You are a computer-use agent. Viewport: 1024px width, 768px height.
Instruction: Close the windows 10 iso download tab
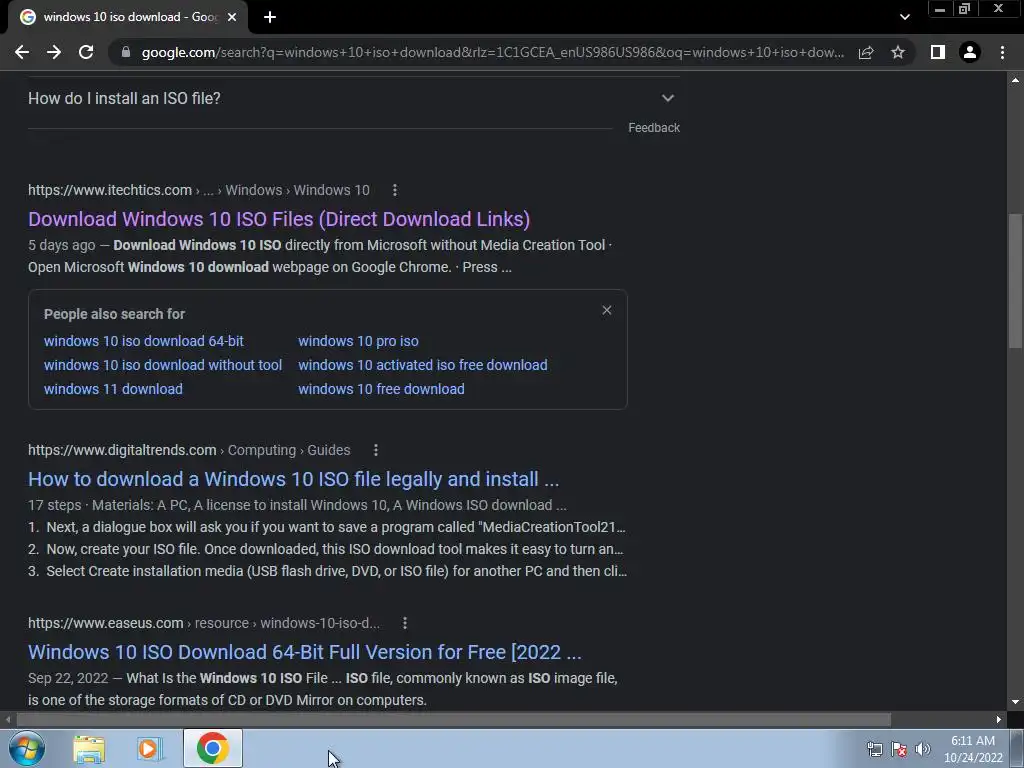point(232,17)
